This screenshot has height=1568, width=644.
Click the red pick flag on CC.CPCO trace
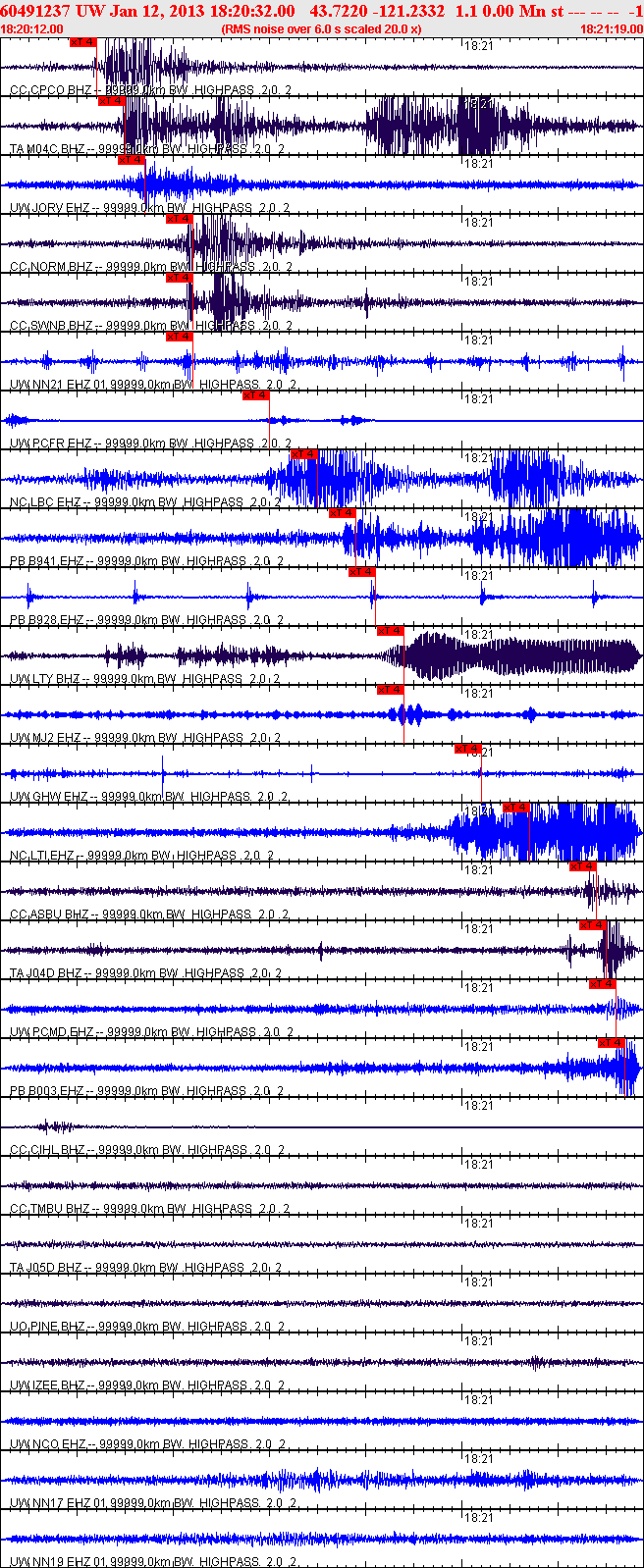click(x=83, y=42)
